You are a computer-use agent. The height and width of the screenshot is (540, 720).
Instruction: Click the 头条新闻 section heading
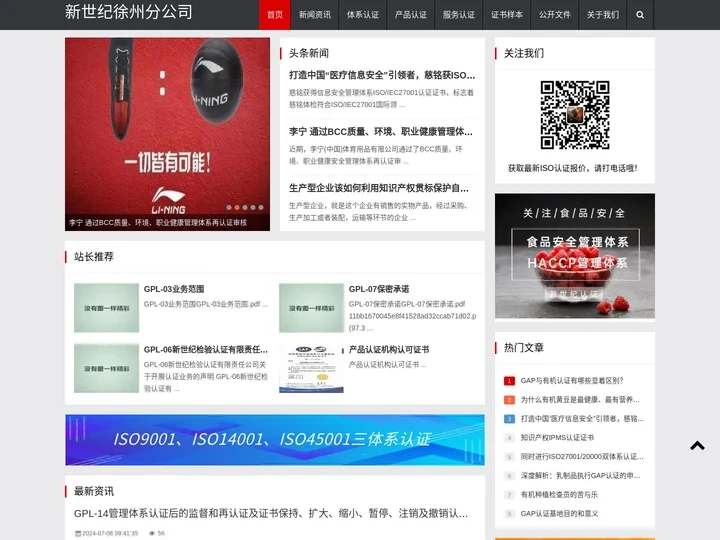pyautogui.click(x=309, y=53)
